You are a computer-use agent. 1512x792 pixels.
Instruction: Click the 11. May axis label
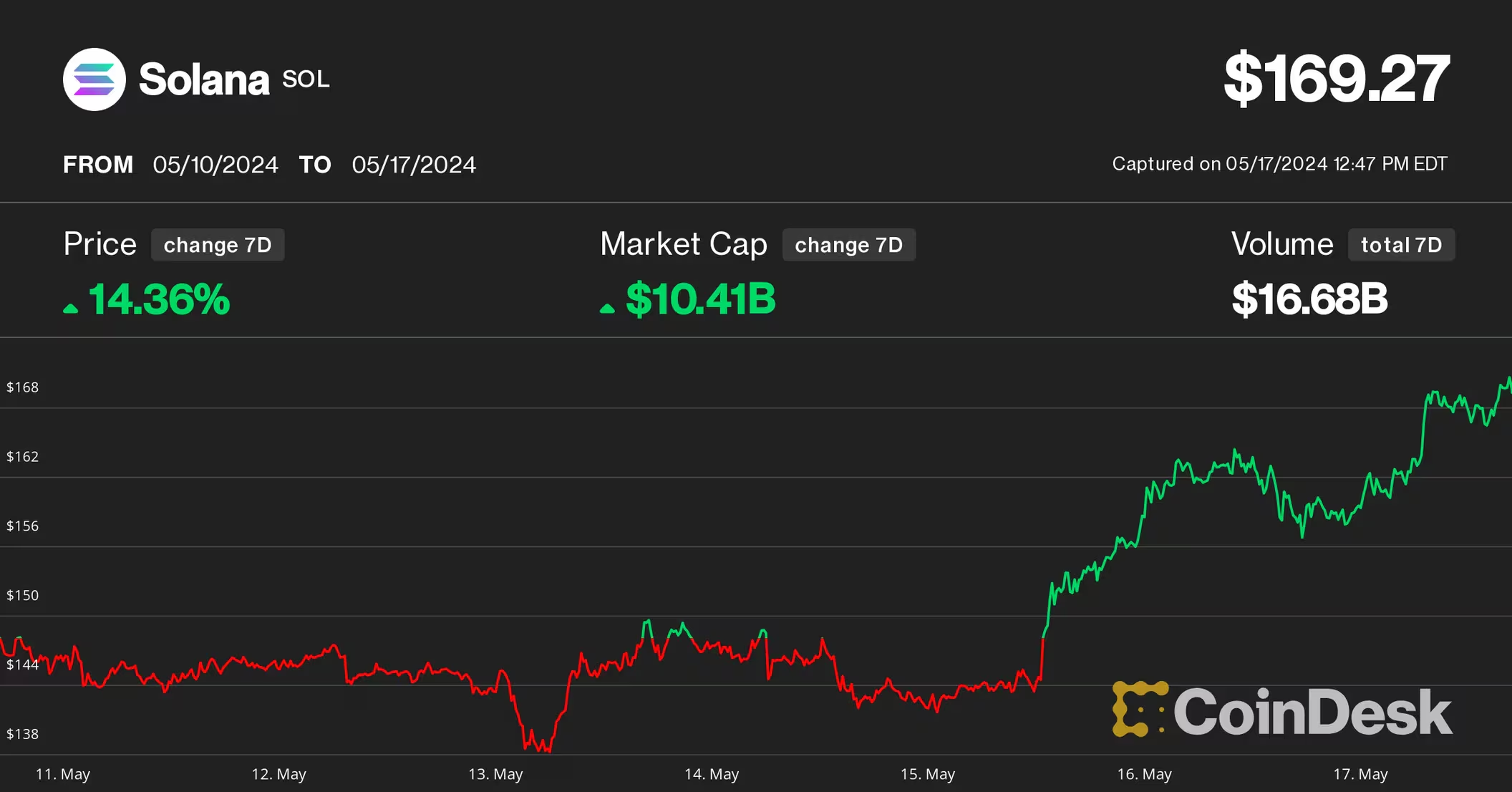pyautogui.click(x=63, y=774)
